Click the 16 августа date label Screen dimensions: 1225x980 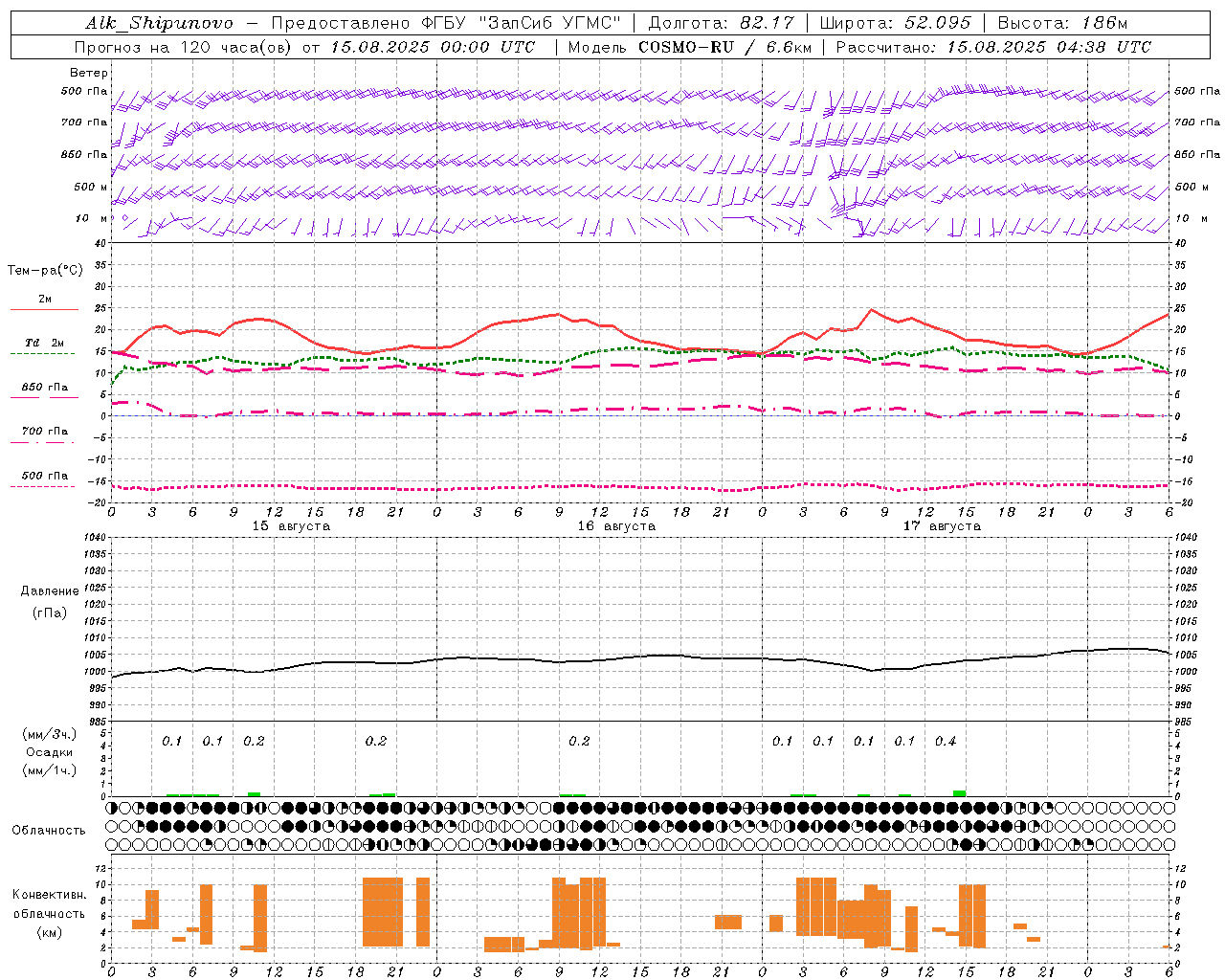[x=616, y=526]
